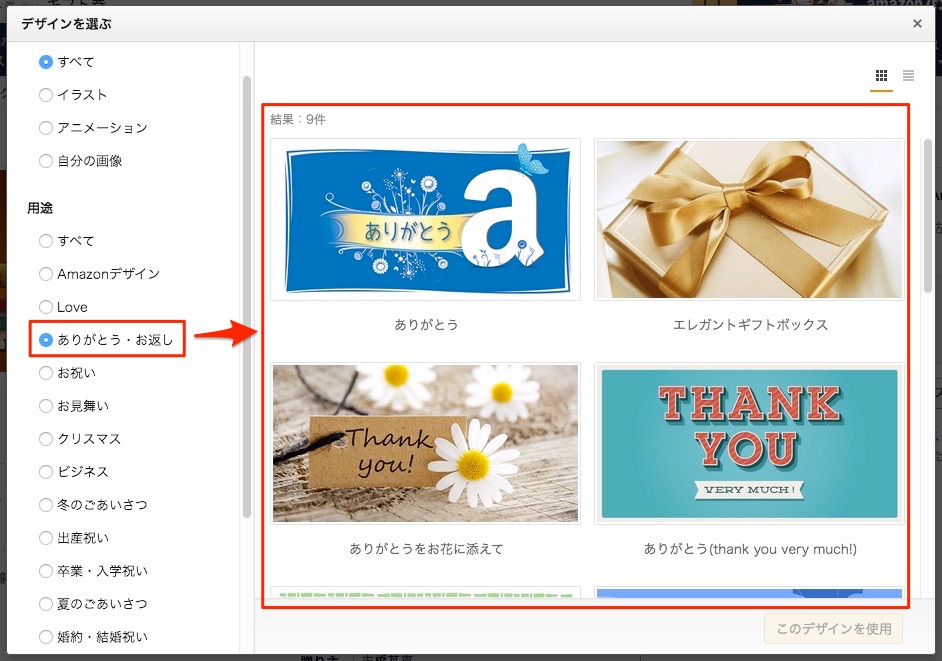Close the design picker dialog
This screenshot has width=942, height=661.
tap(917, 23)
